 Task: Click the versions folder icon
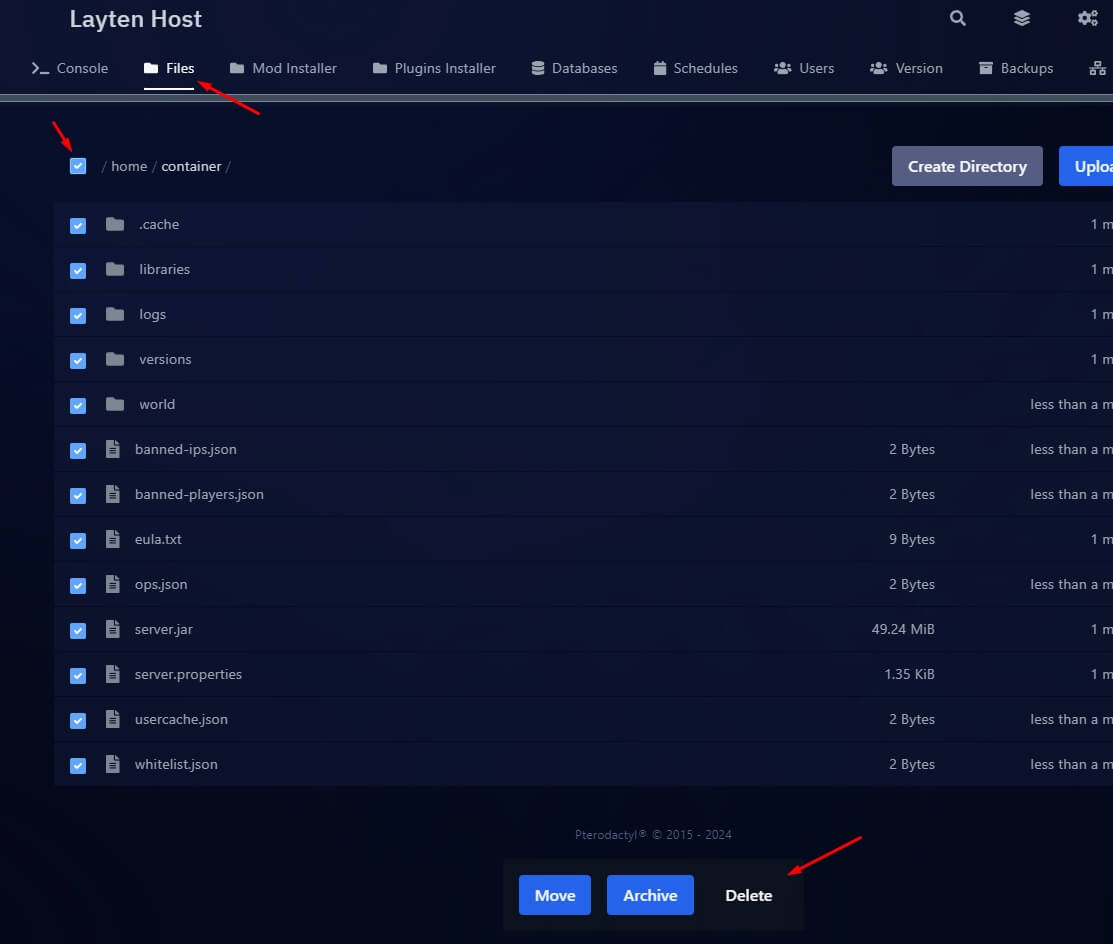(x=115, y=359)
